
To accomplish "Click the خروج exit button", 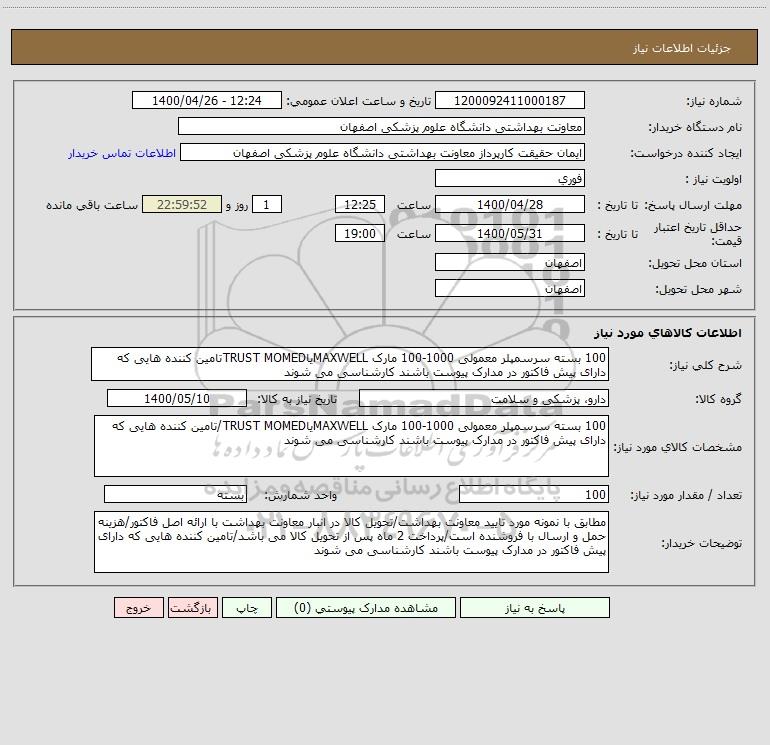I will 138,608.
